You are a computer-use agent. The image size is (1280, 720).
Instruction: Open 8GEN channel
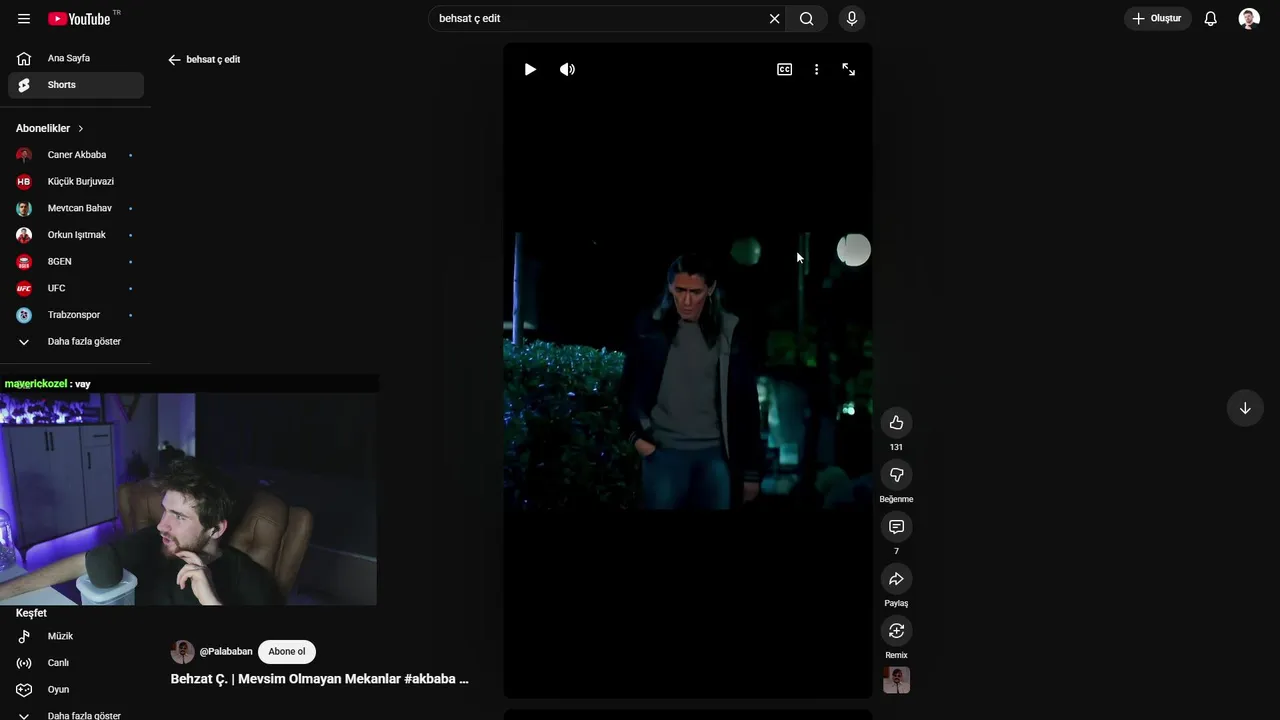[x=76, y=262]
